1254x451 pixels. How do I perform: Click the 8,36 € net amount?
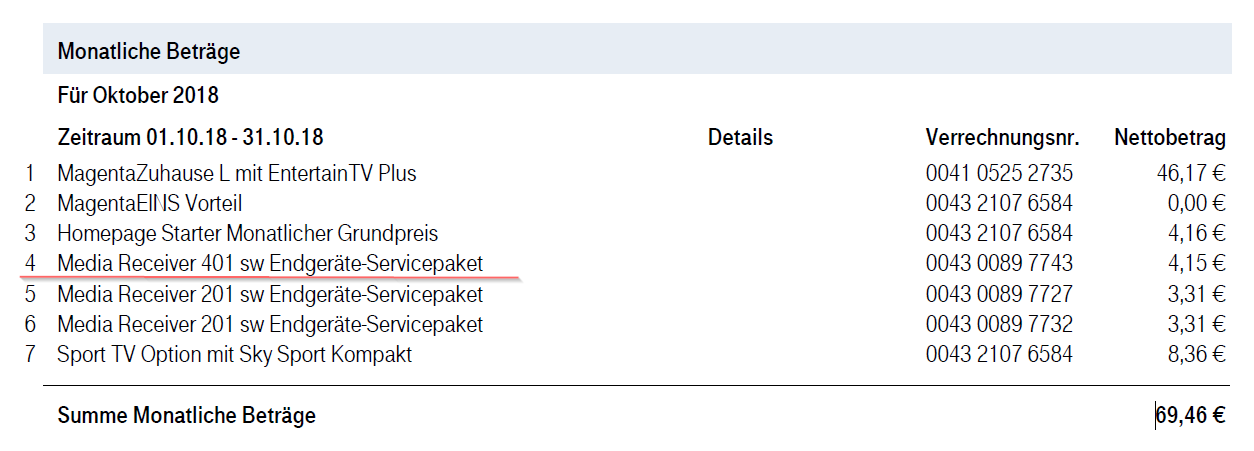point(1196,354)
